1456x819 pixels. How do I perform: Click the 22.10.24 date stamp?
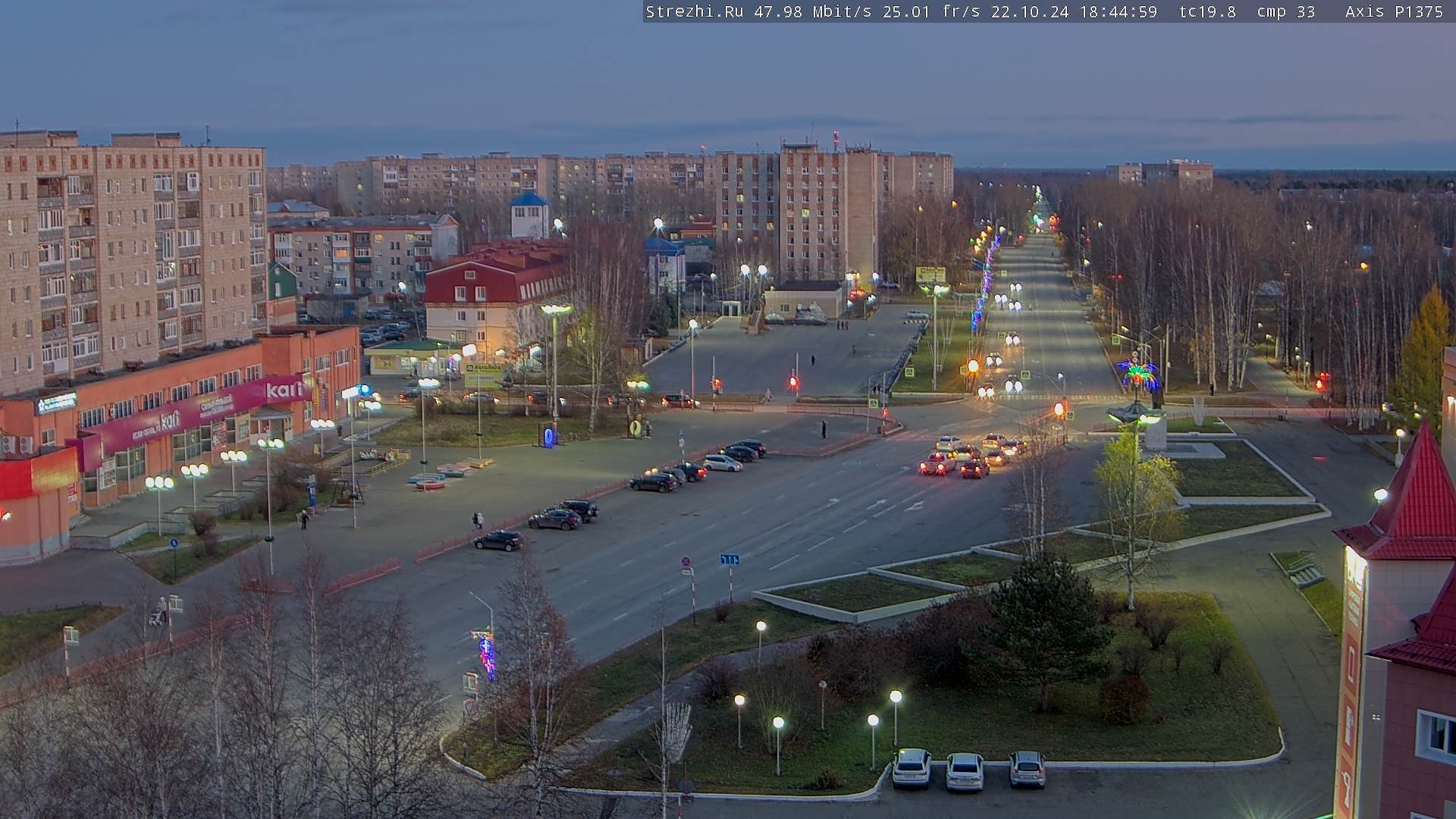[1030, 12]
